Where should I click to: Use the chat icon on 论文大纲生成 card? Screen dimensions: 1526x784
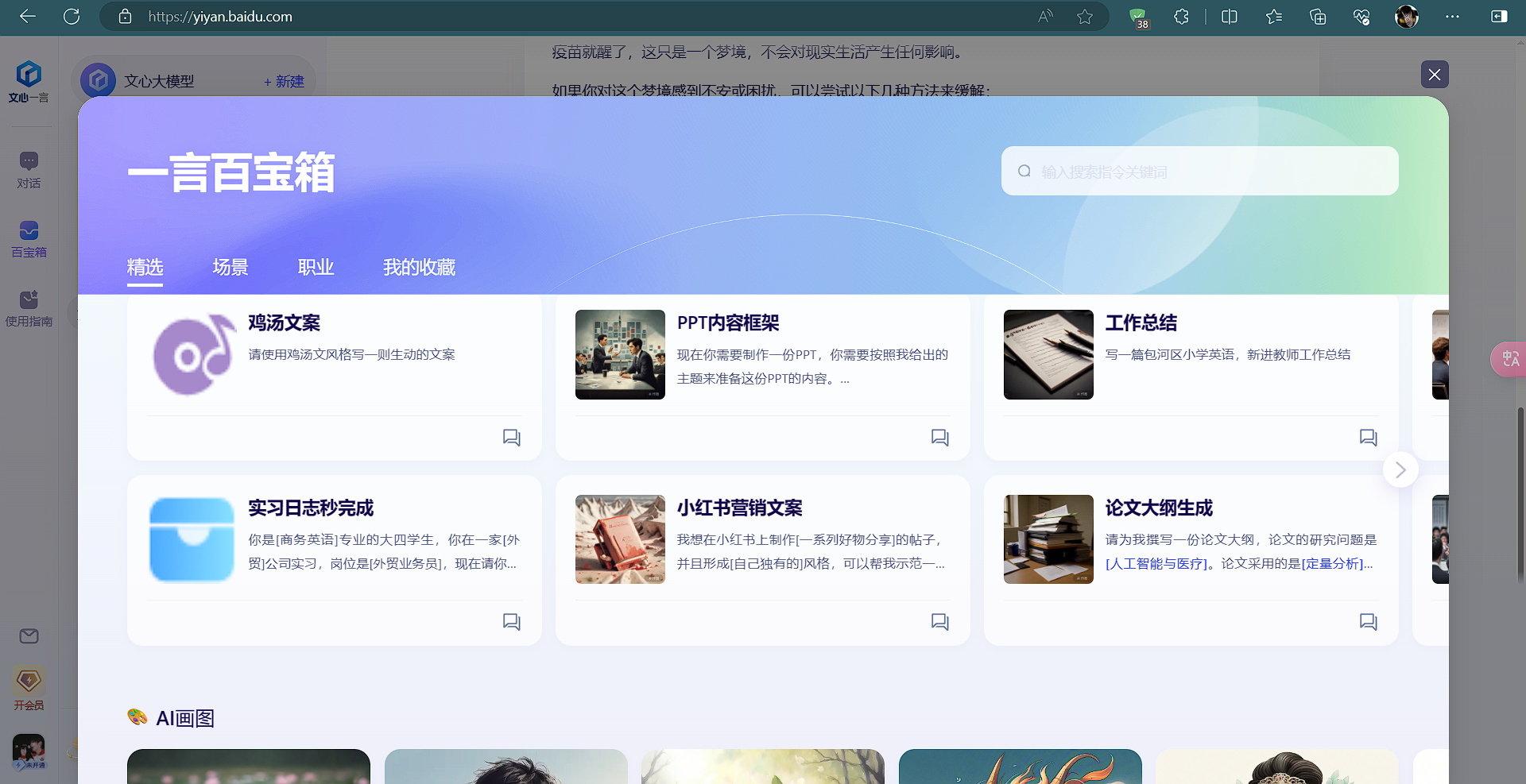tap(1369, 622)
